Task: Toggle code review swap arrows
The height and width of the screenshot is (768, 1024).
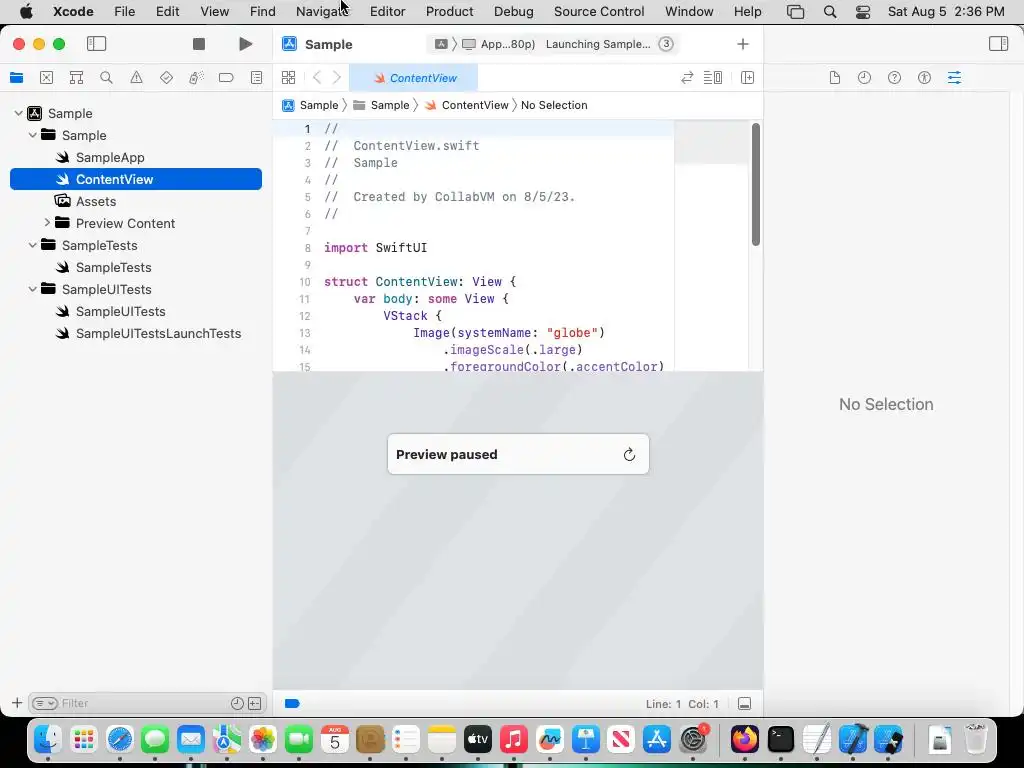Action: coord(687,78)
